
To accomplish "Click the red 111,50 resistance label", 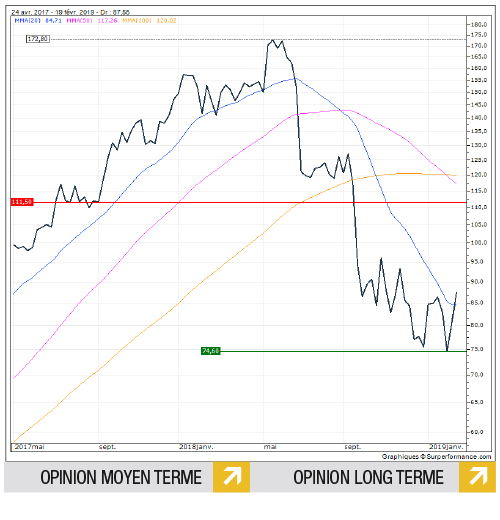I will [22, 202].
